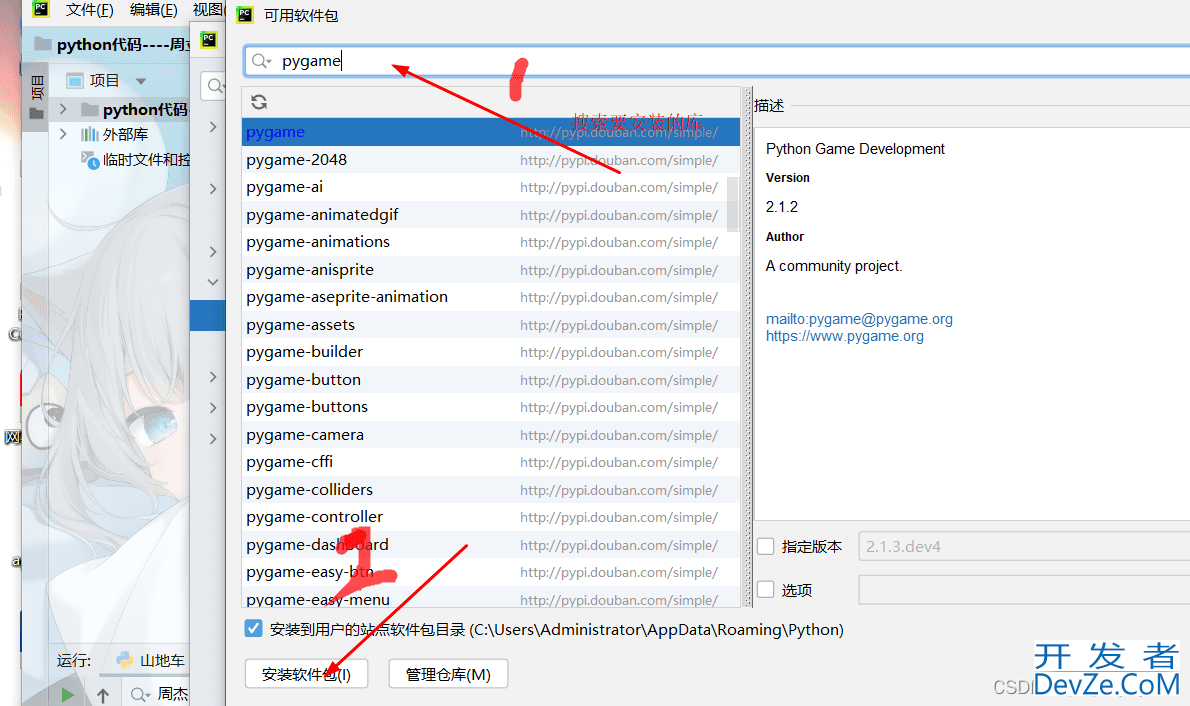Click the project folder icon in breadcrumb
Screen dimensions: 1190x706
43,44
